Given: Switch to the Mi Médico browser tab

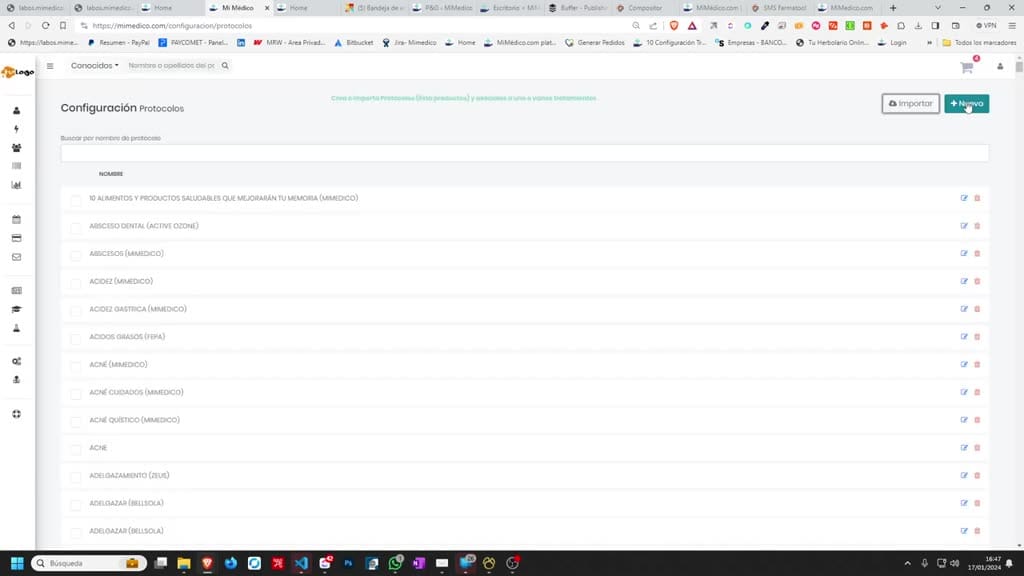Looking at the screenshot, I should point(238,8).
